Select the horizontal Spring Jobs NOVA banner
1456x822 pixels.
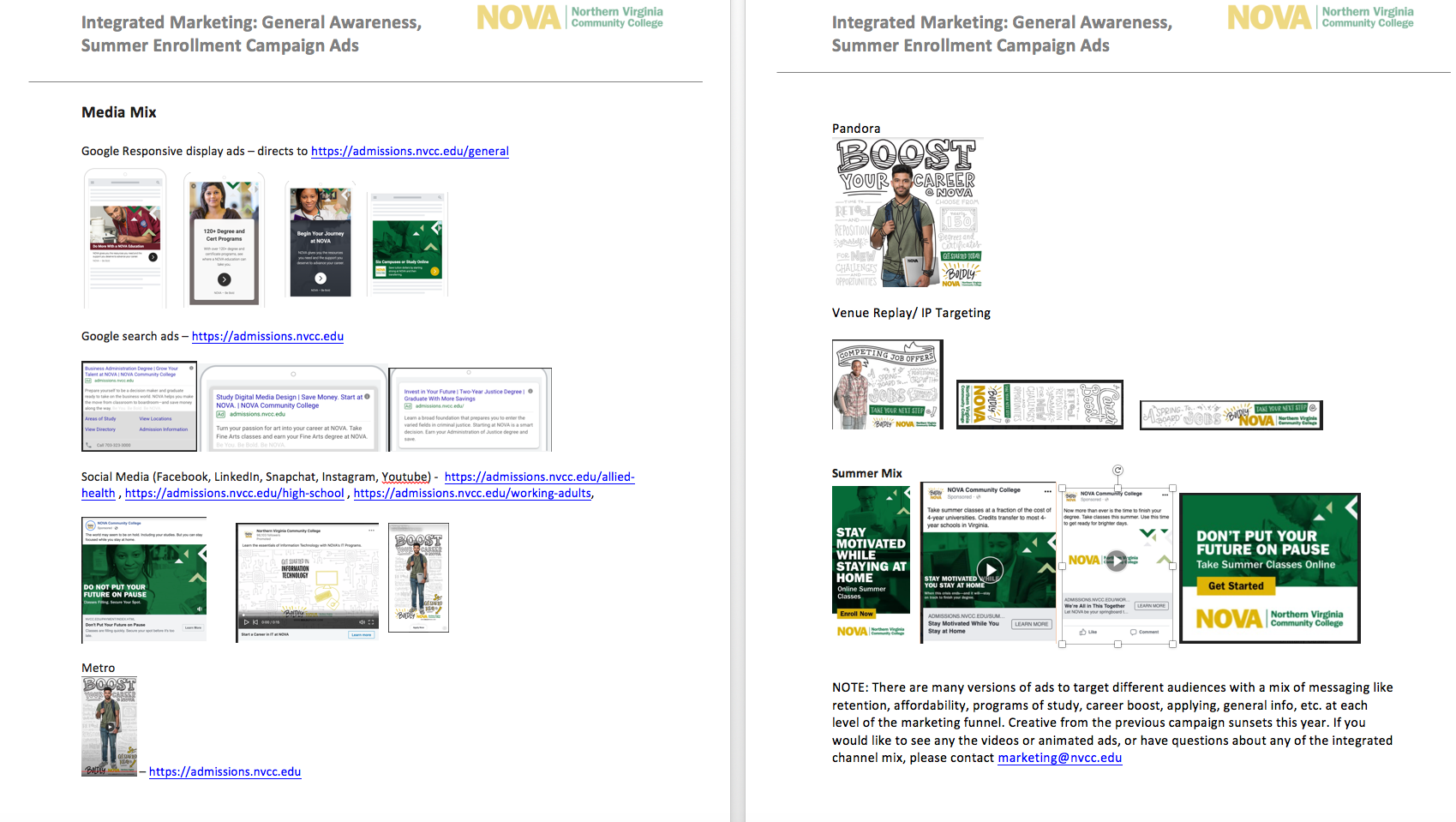(1231, 416)
